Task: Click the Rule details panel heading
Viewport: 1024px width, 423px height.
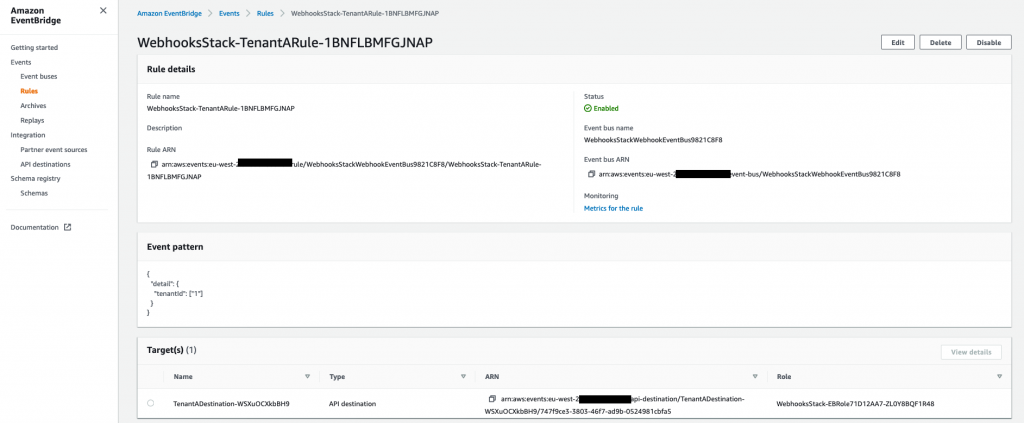Action: click(x=171, y=69)
